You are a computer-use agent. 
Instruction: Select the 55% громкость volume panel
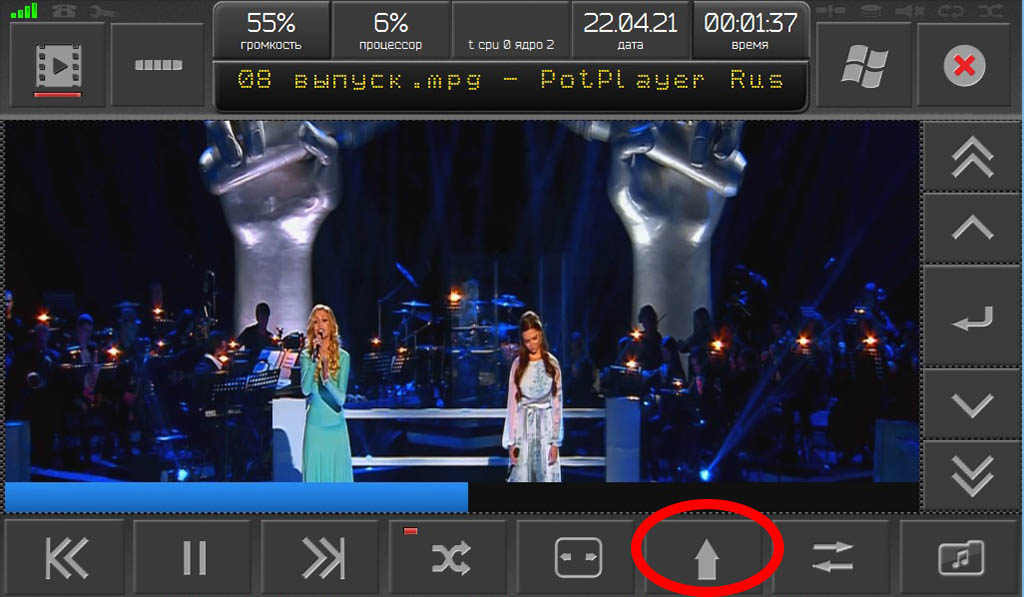[271, 31]
